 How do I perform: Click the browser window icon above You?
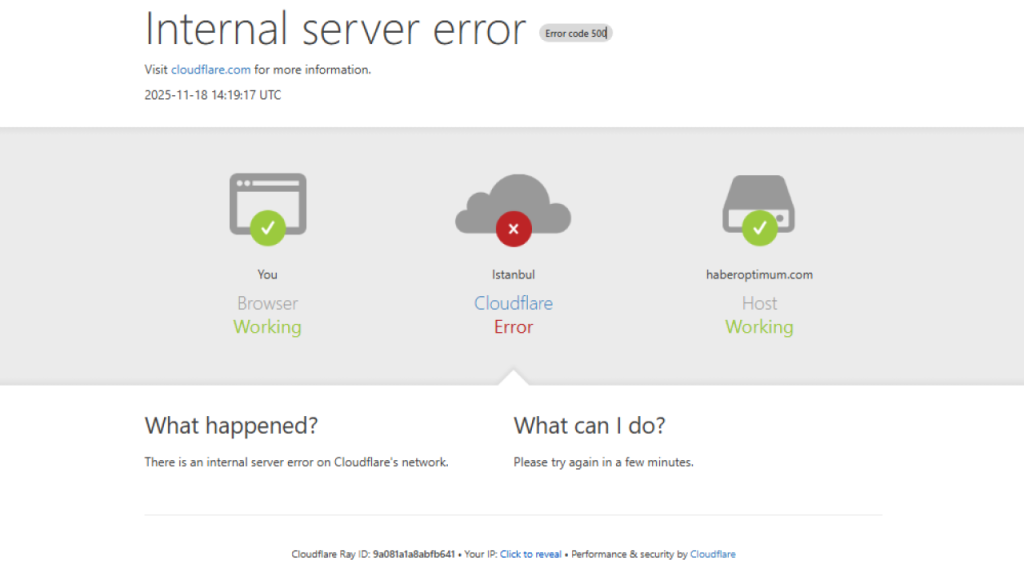[267, 195]
